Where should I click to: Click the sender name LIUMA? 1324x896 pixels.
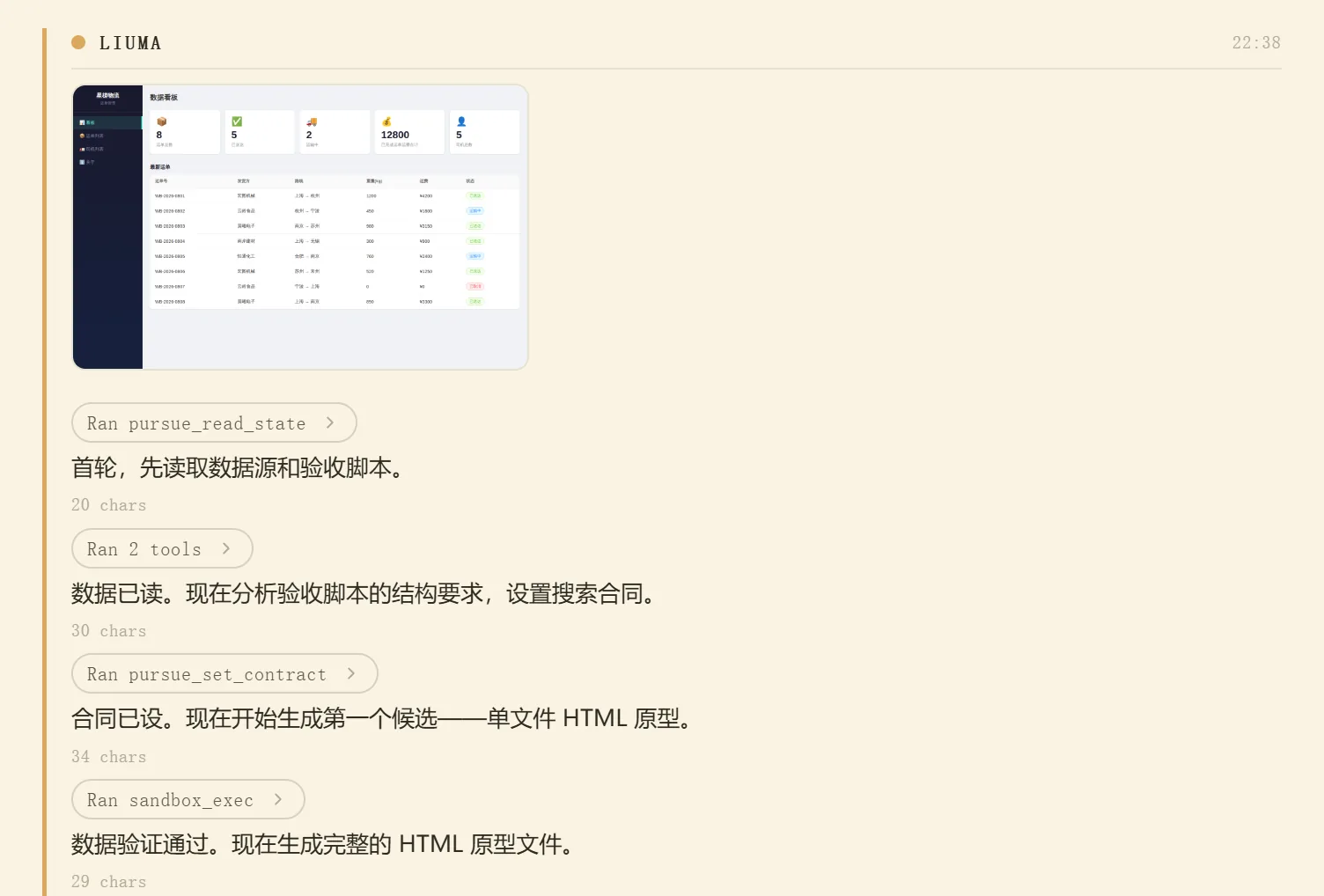tap(130, 43)
